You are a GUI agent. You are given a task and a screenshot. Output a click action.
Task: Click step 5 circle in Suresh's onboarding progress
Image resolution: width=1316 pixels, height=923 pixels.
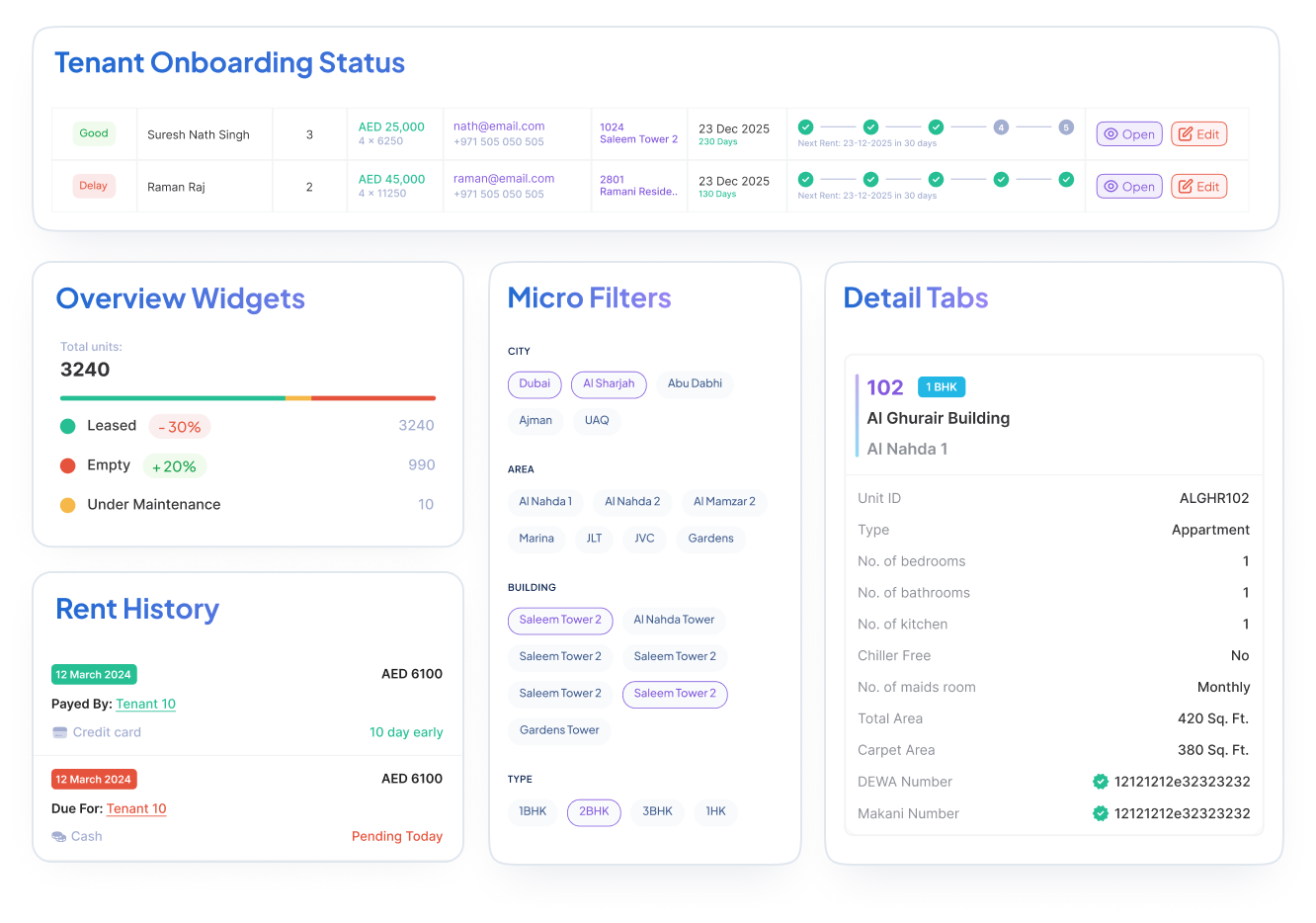click(1066, 127)
